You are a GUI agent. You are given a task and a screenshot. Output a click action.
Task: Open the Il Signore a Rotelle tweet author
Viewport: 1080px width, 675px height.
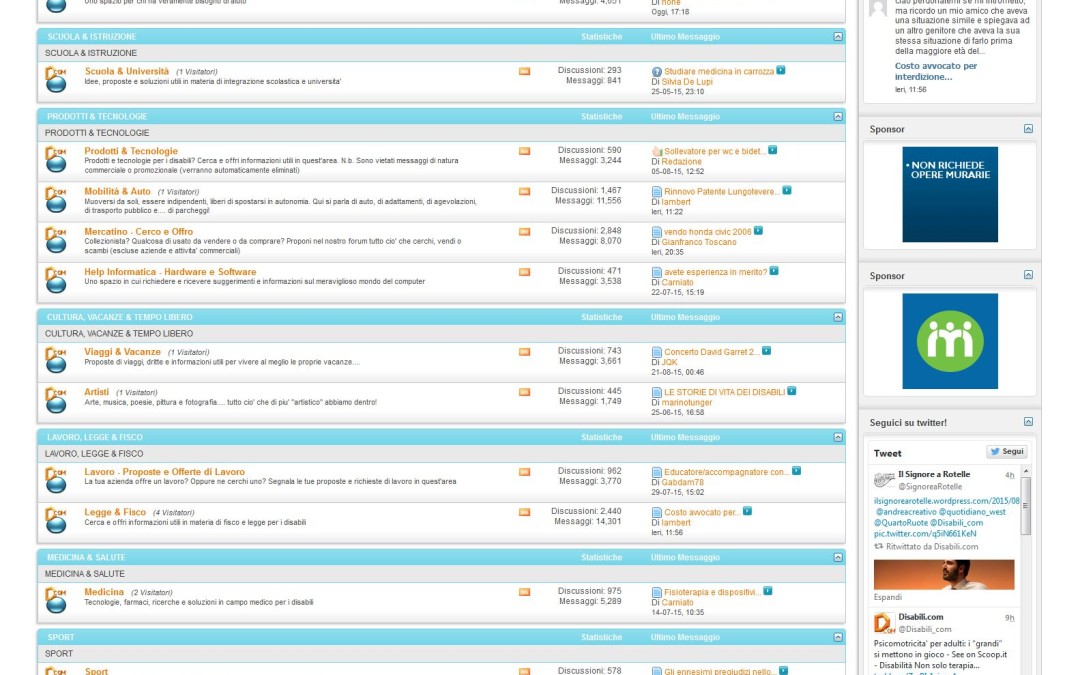coord(934,474)
